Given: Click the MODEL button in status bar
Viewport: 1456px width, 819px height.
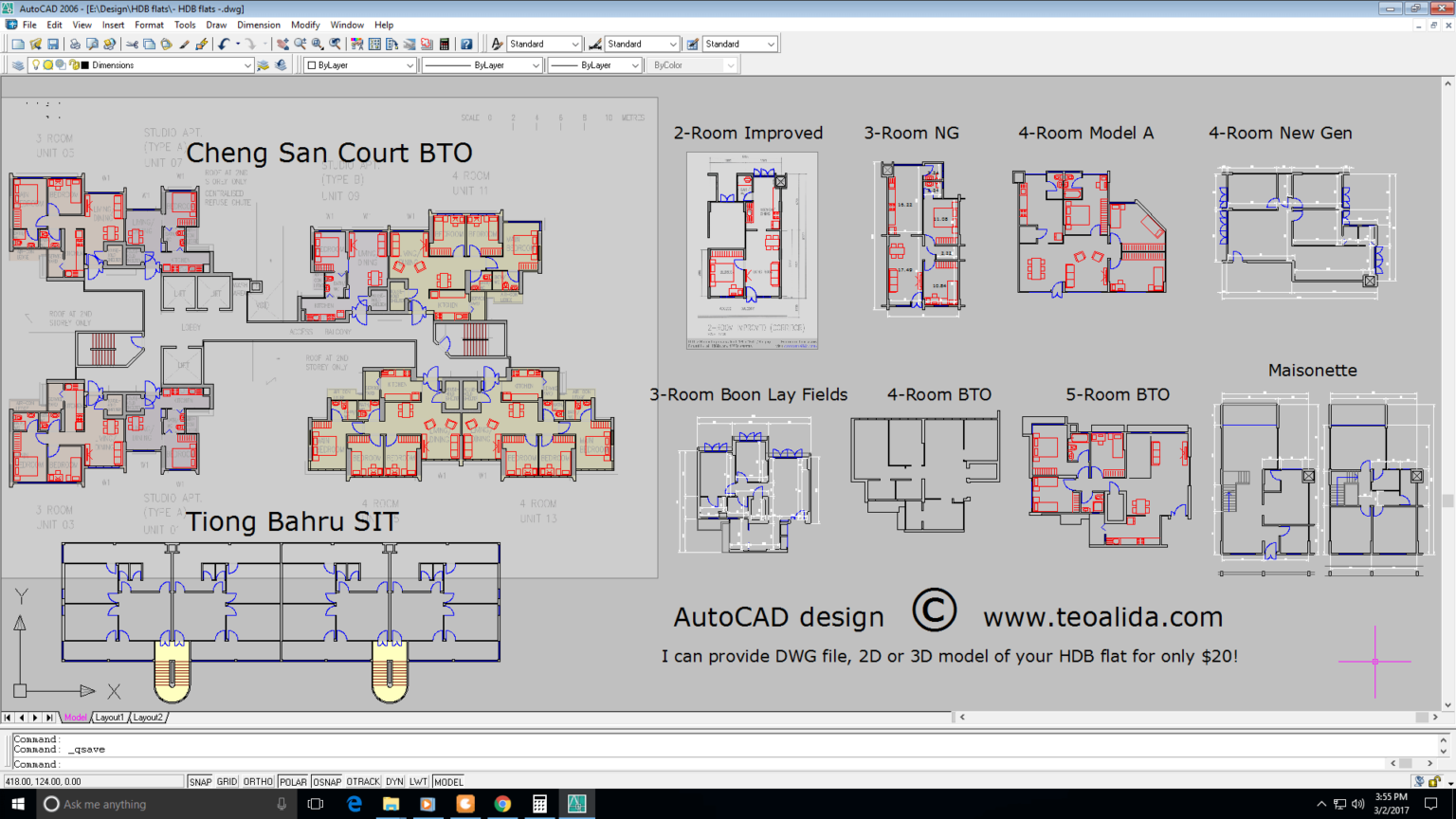Looking at the screenshot, I should 448,782.
